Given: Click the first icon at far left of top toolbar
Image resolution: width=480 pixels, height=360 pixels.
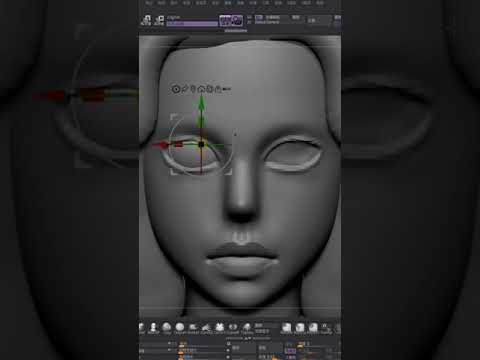Looking at the screenshot, I should coord(146,20).
